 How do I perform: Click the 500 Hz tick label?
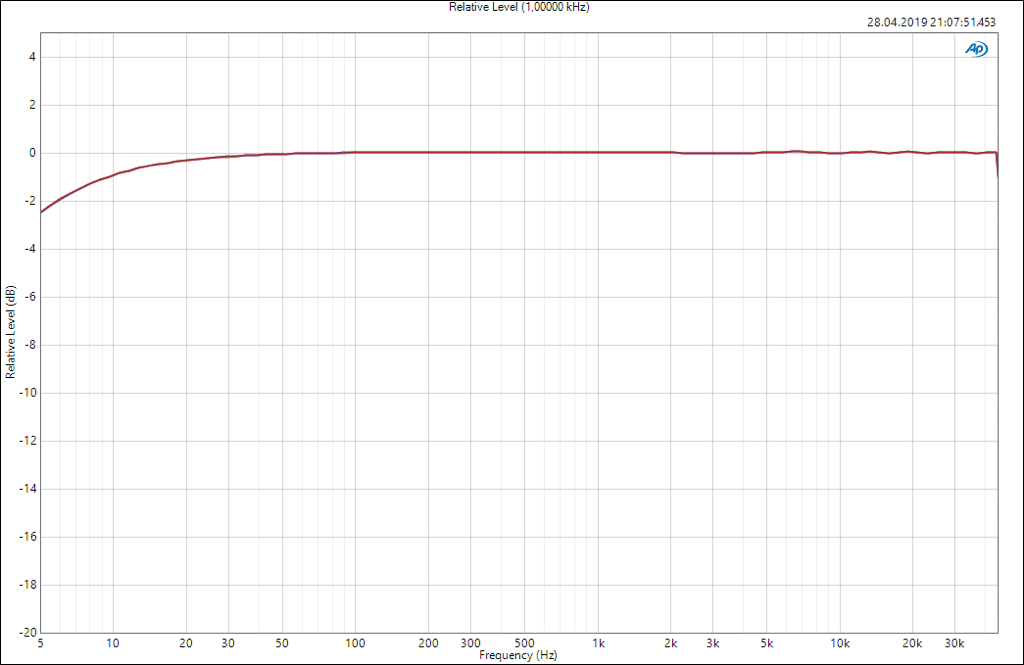point(525,643)
